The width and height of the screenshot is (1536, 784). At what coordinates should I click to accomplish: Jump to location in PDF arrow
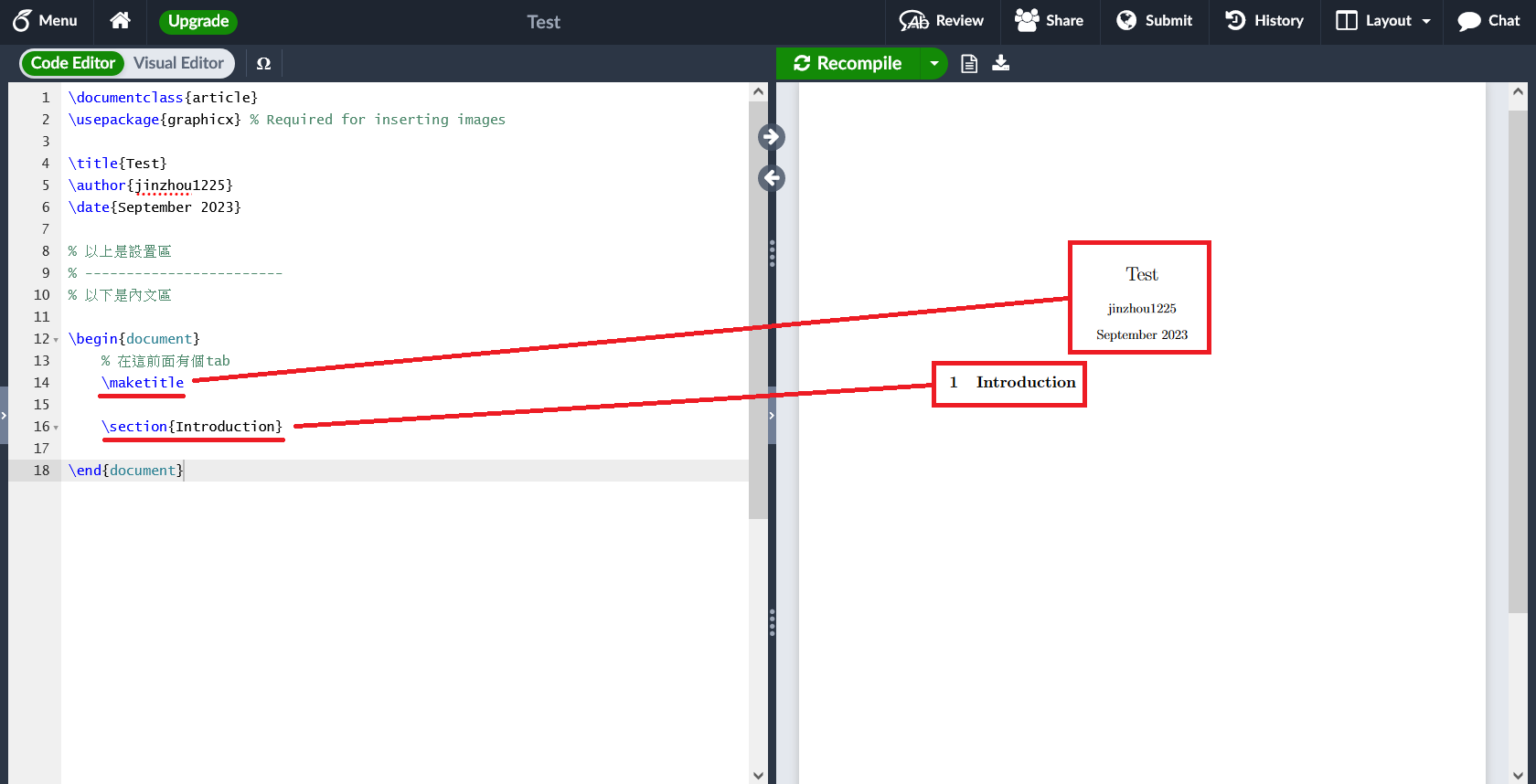click(771, 137)
